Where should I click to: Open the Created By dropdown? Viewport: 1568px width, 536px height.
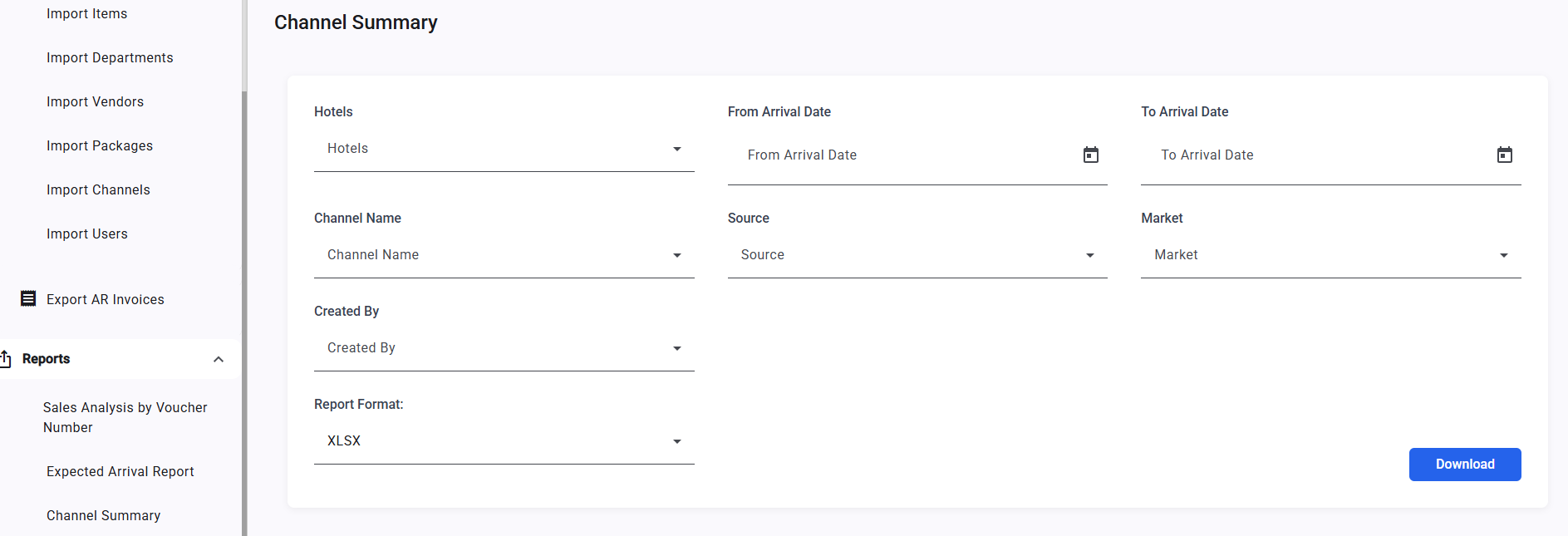point(504,348)
